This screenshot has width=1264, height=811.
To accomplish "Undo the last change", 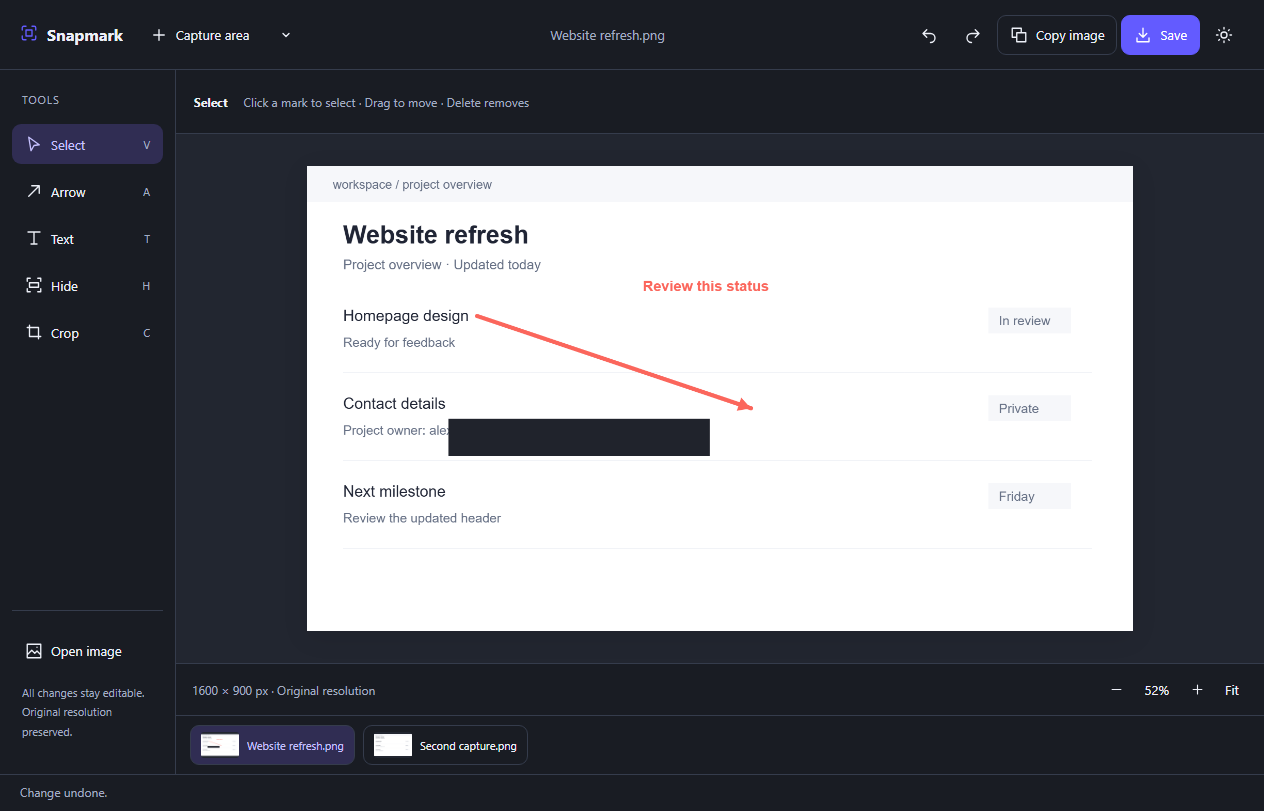I will point(929,35).
